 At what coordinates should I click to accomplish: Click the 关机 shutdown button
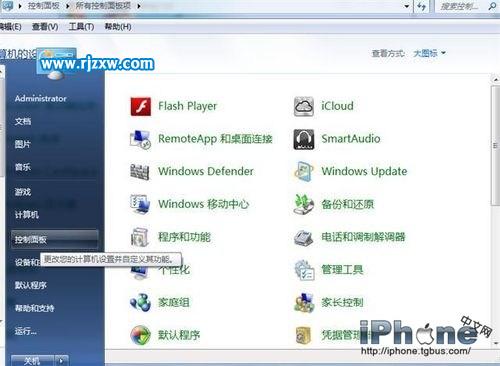(x=32, y=361)
